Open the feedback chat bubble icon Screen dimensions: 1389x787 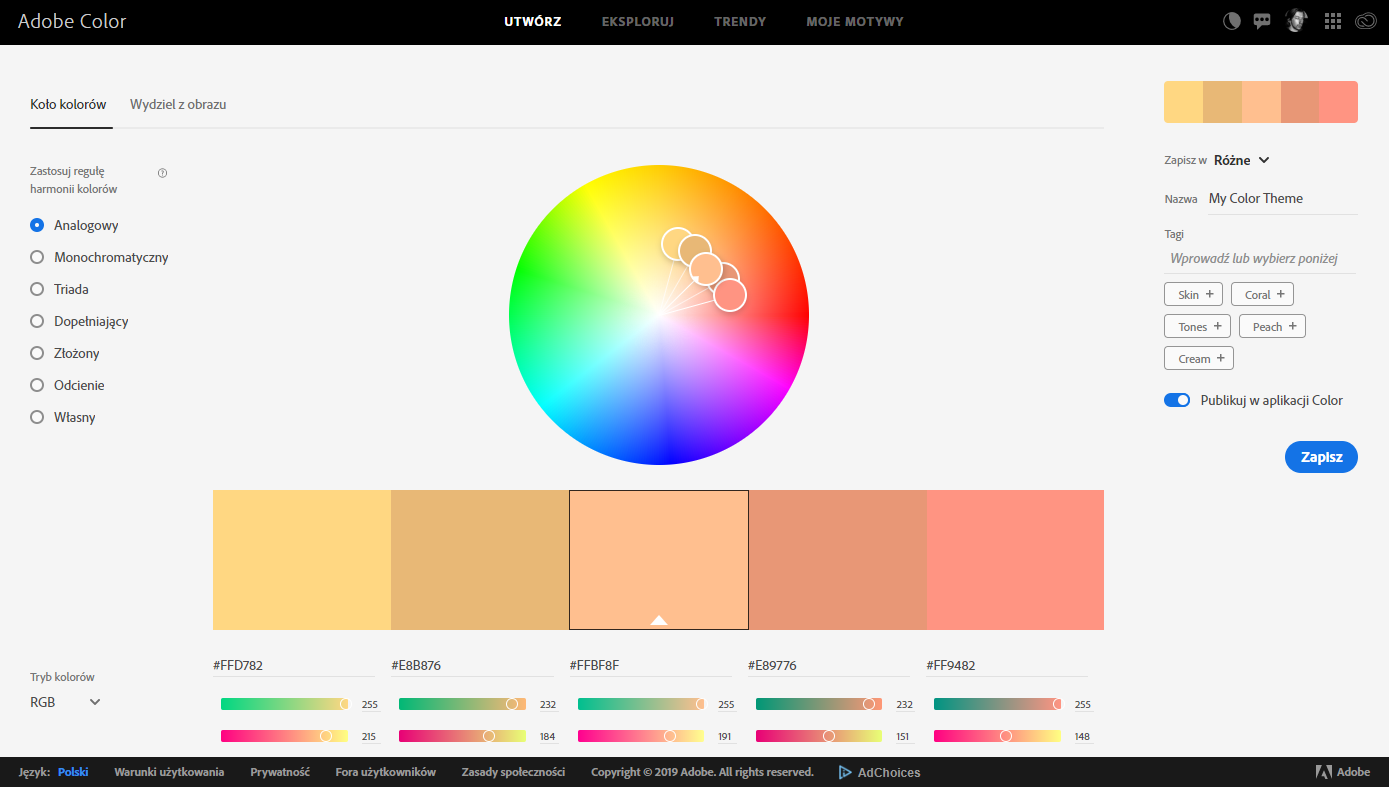(x=1262, y=21)
